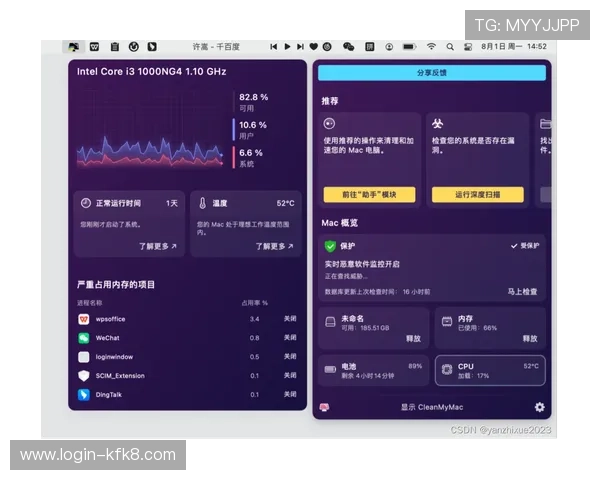Click the CleanMyMac logo at panel bottom-left

tap(324, 407)
